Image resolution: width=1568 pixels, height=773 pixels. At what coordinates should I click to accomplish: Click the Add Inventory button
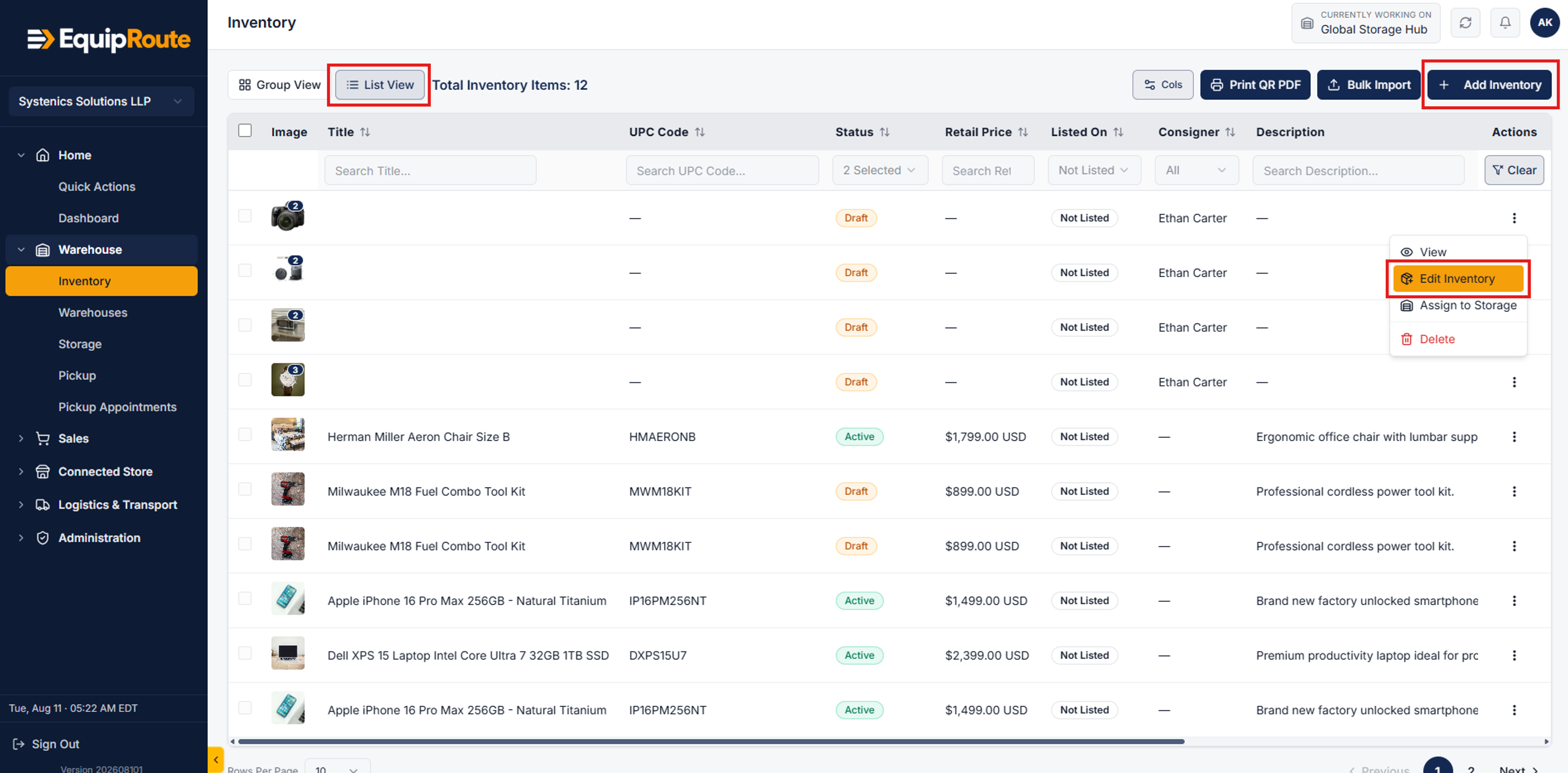coord(1490,84)
